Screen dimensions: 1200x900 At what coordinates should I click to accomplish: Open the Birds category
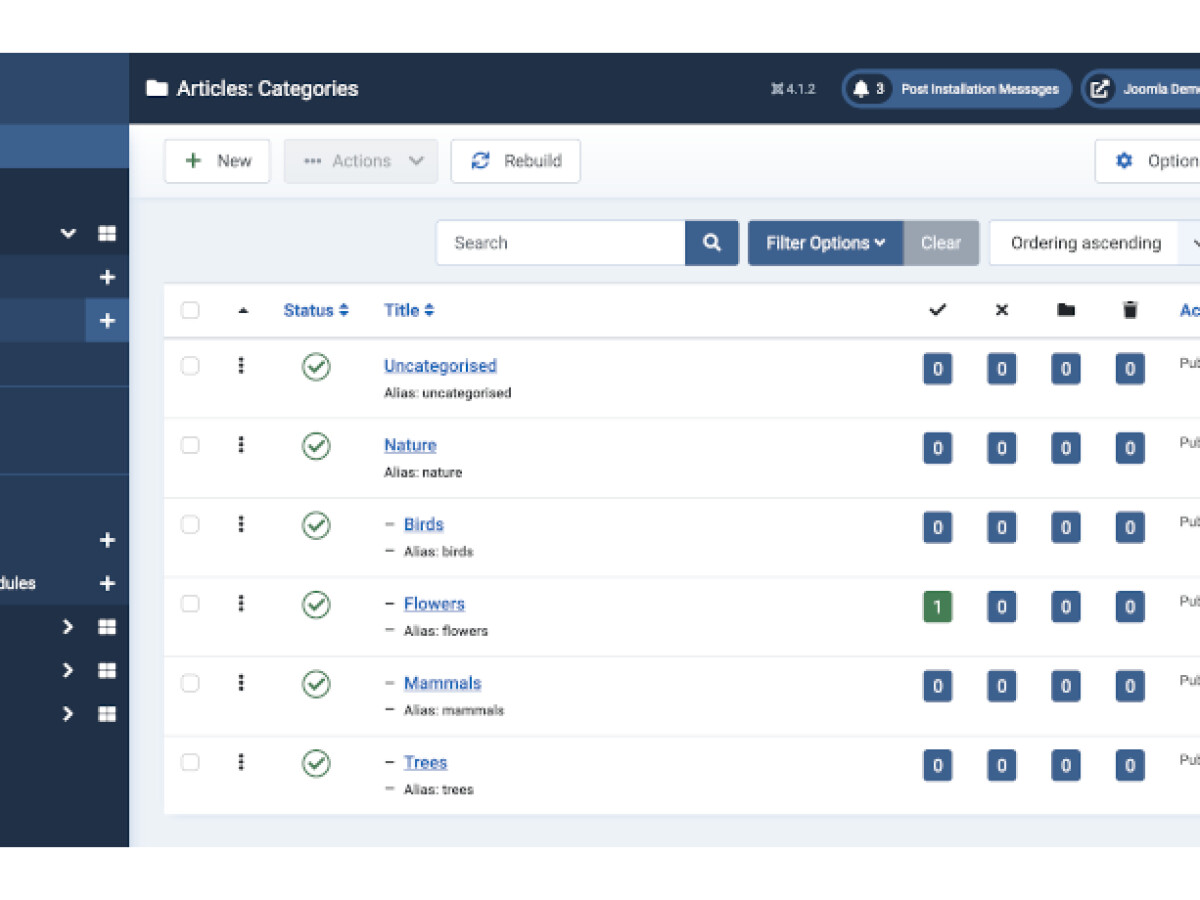[424, 524]
